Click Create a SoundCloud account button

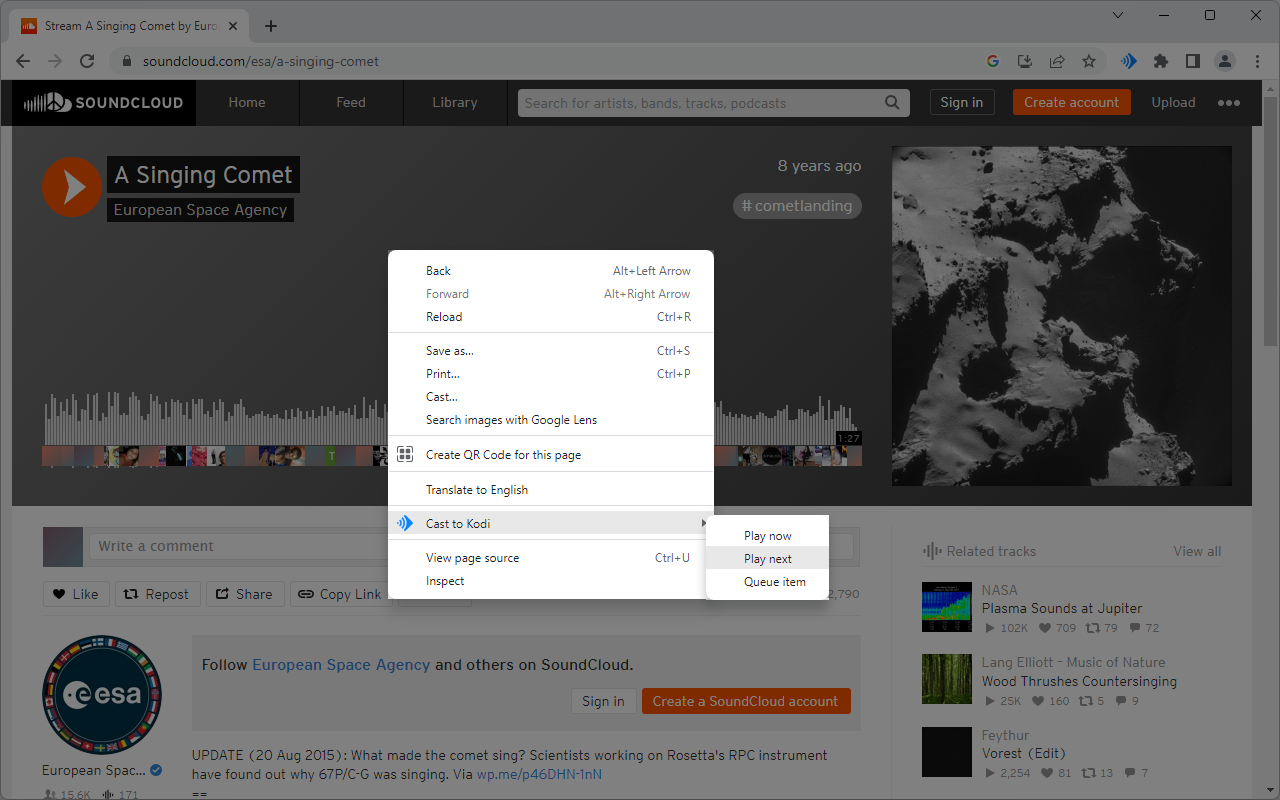[746, 701]
